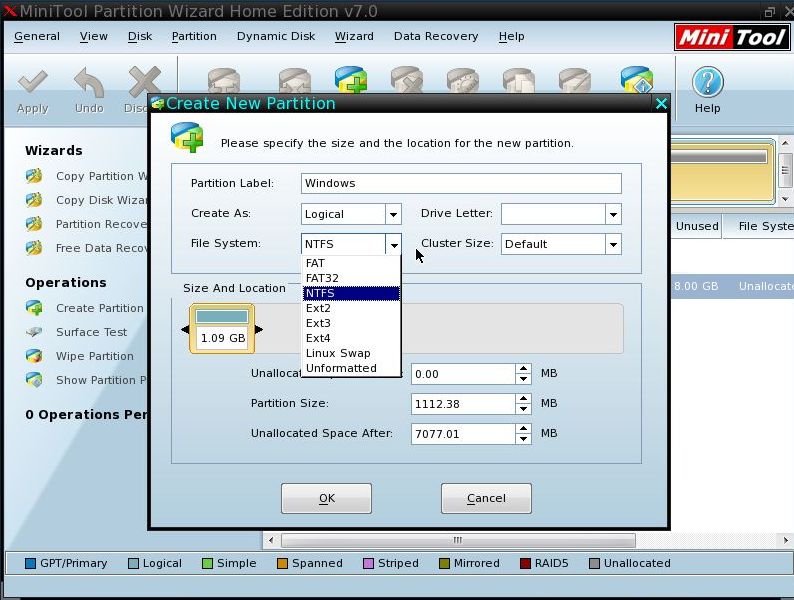Open the Create As dropdown

pyautogui.click(x=393, y=215)
